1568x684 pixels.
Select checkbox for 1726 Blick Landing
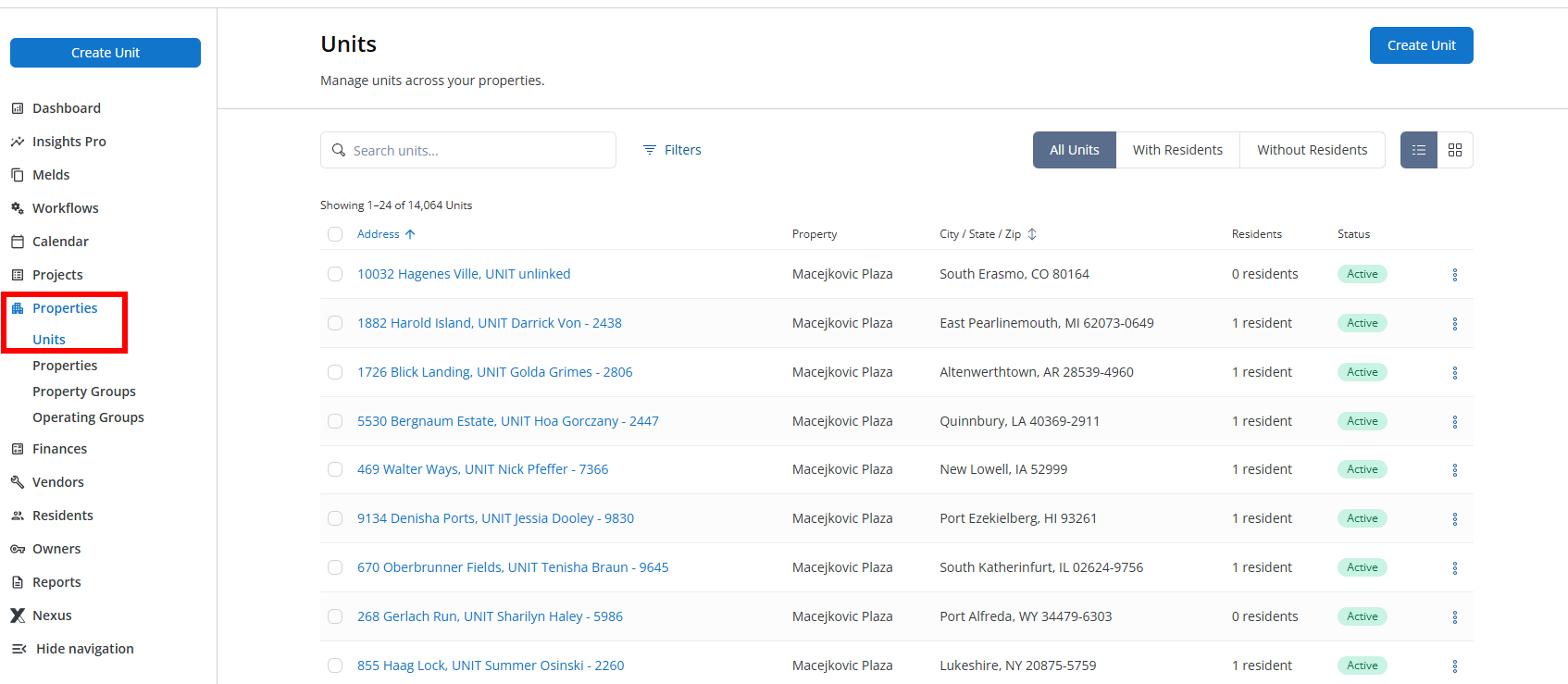(x=335, y=372)
